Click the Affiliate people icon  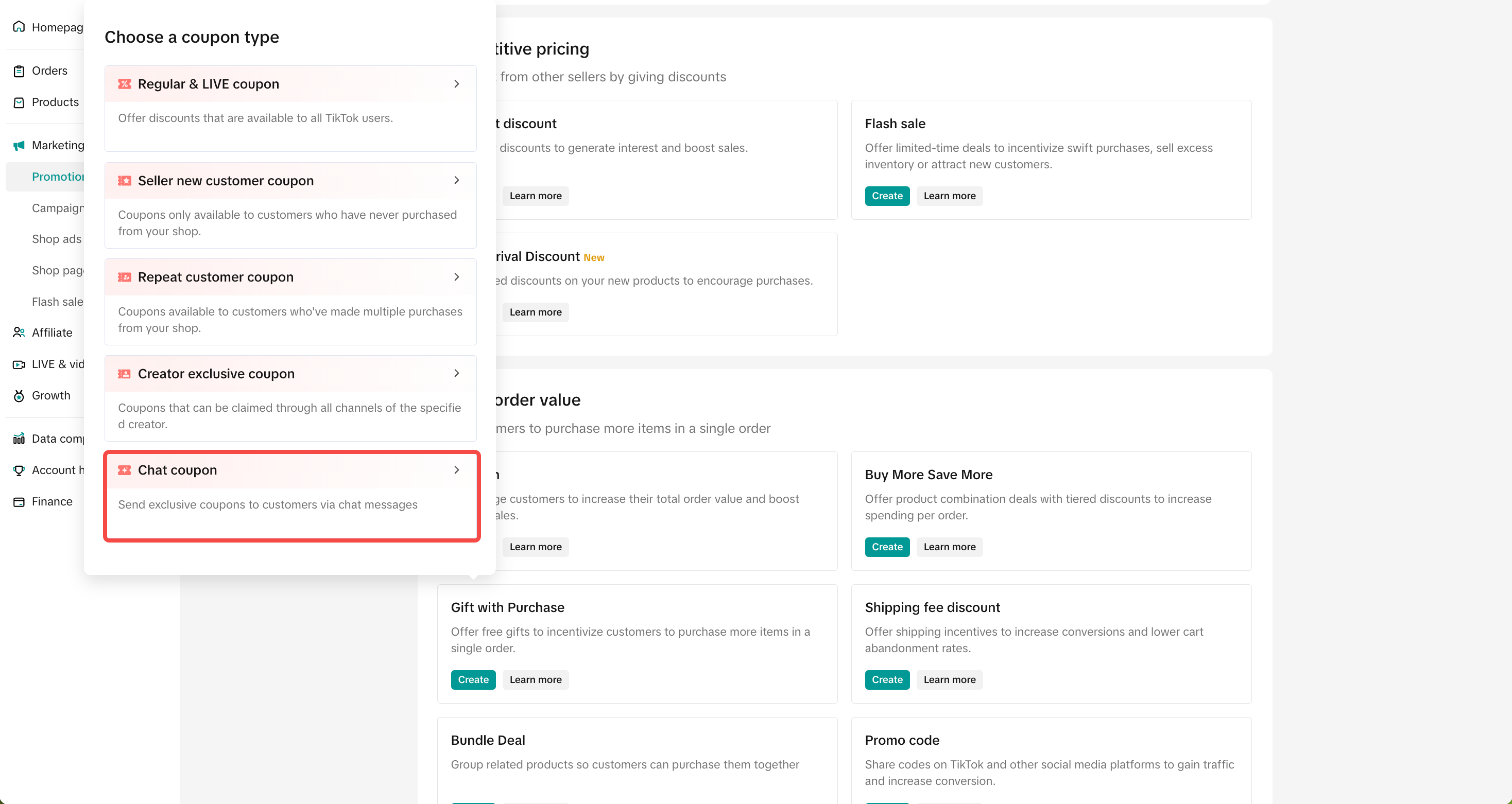tap(19, 333)
